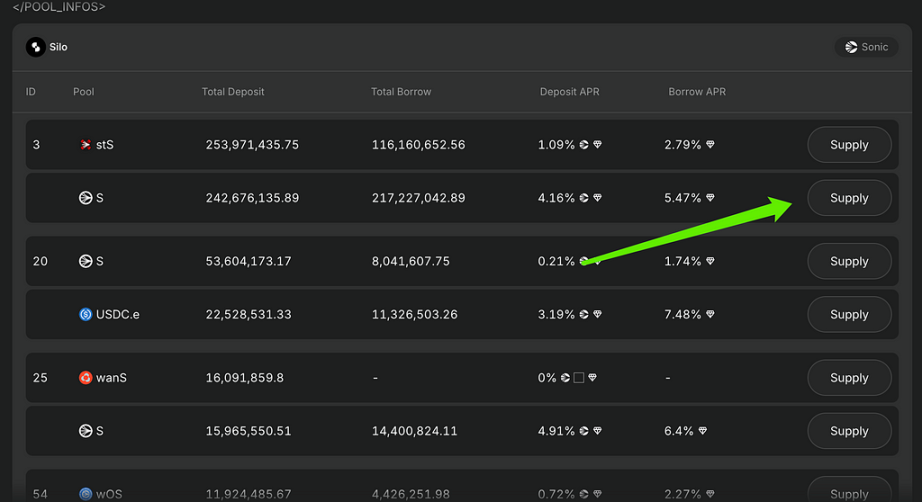Click diamond icon next to 2.79% borrow APR
Screen dimensions: 922x502
coord(710,145)
